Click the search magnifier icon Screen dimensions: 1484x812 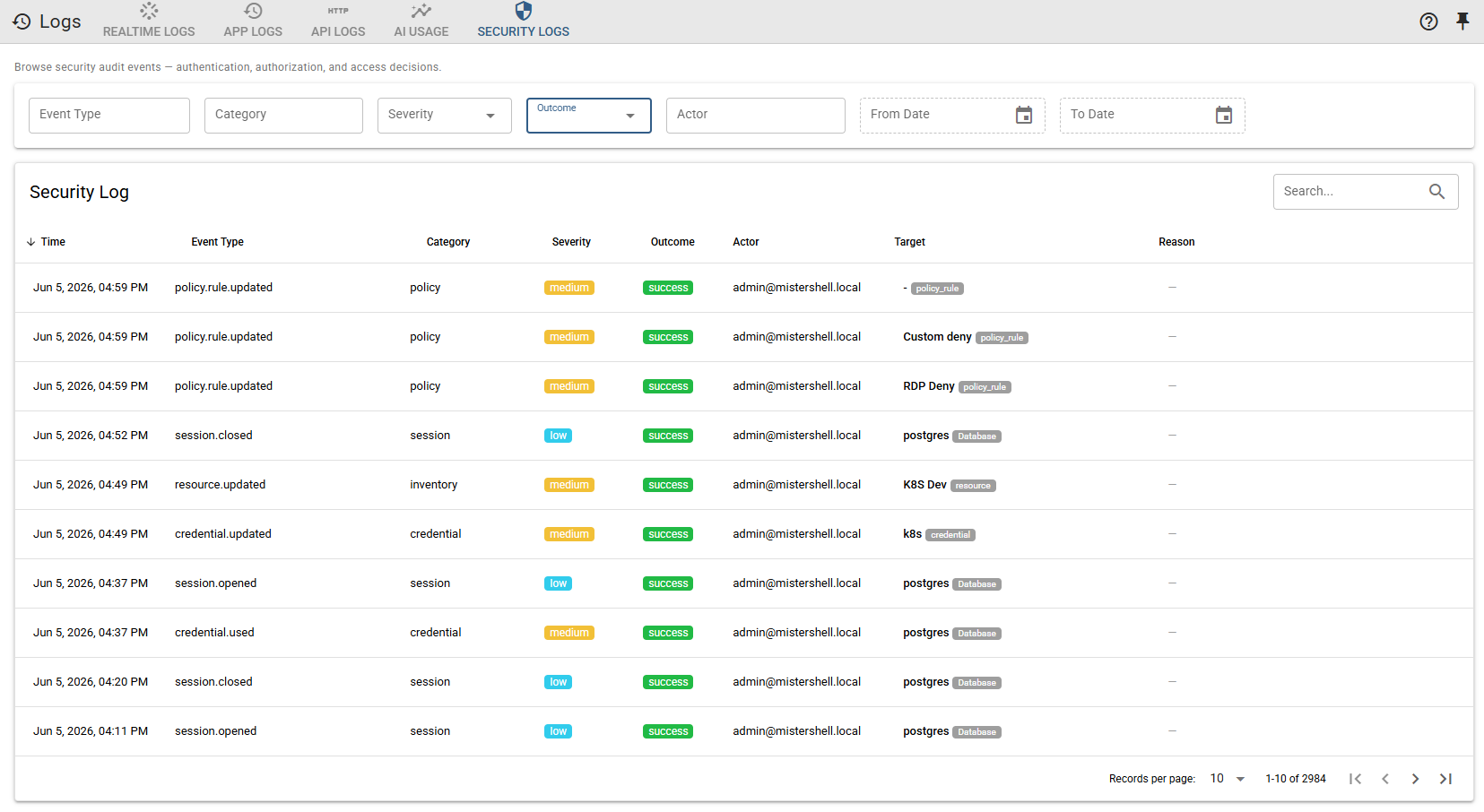click(1436, 191)
